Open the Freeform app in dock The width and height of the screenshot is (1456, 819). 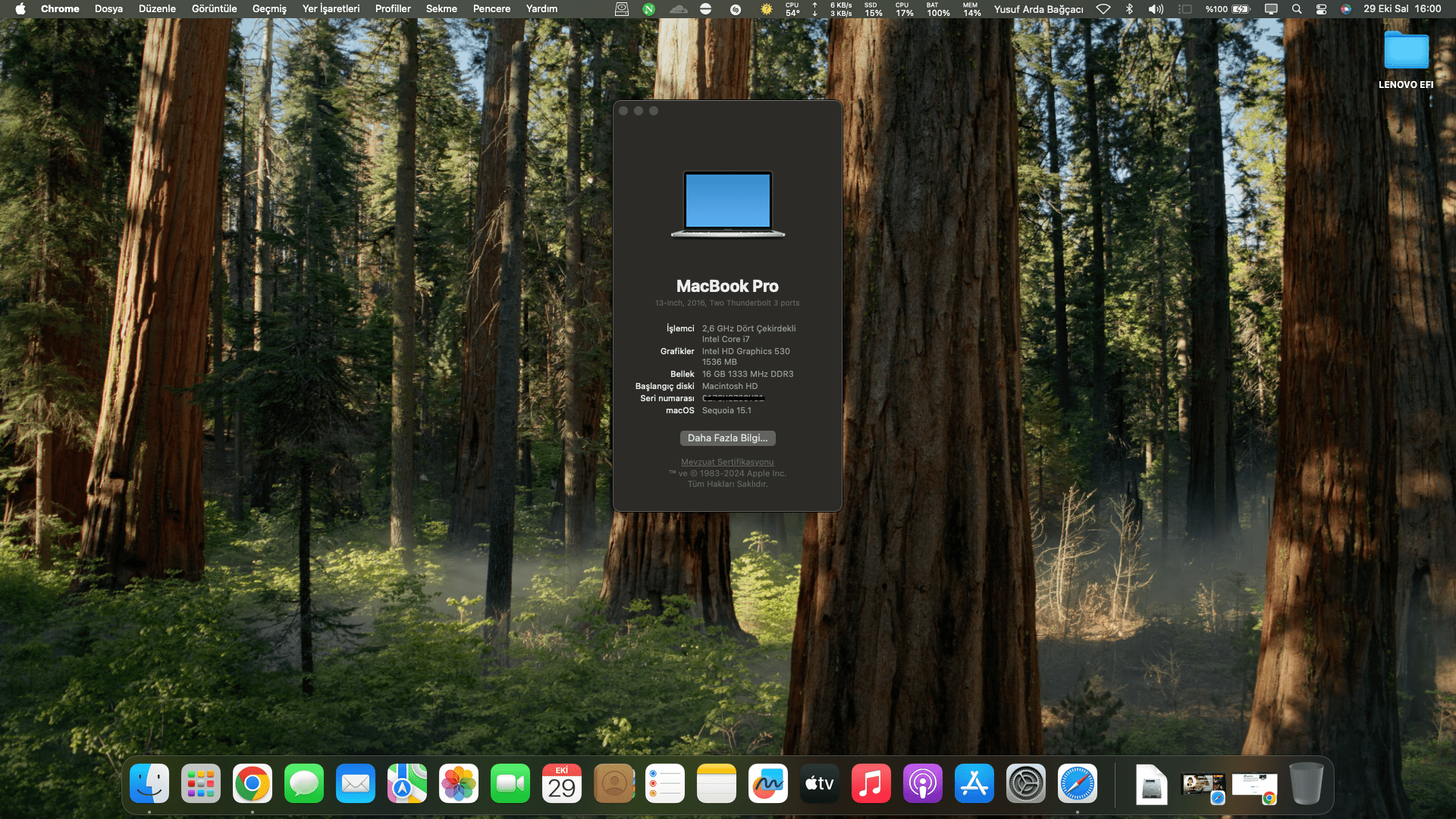(x=768, y=783)
